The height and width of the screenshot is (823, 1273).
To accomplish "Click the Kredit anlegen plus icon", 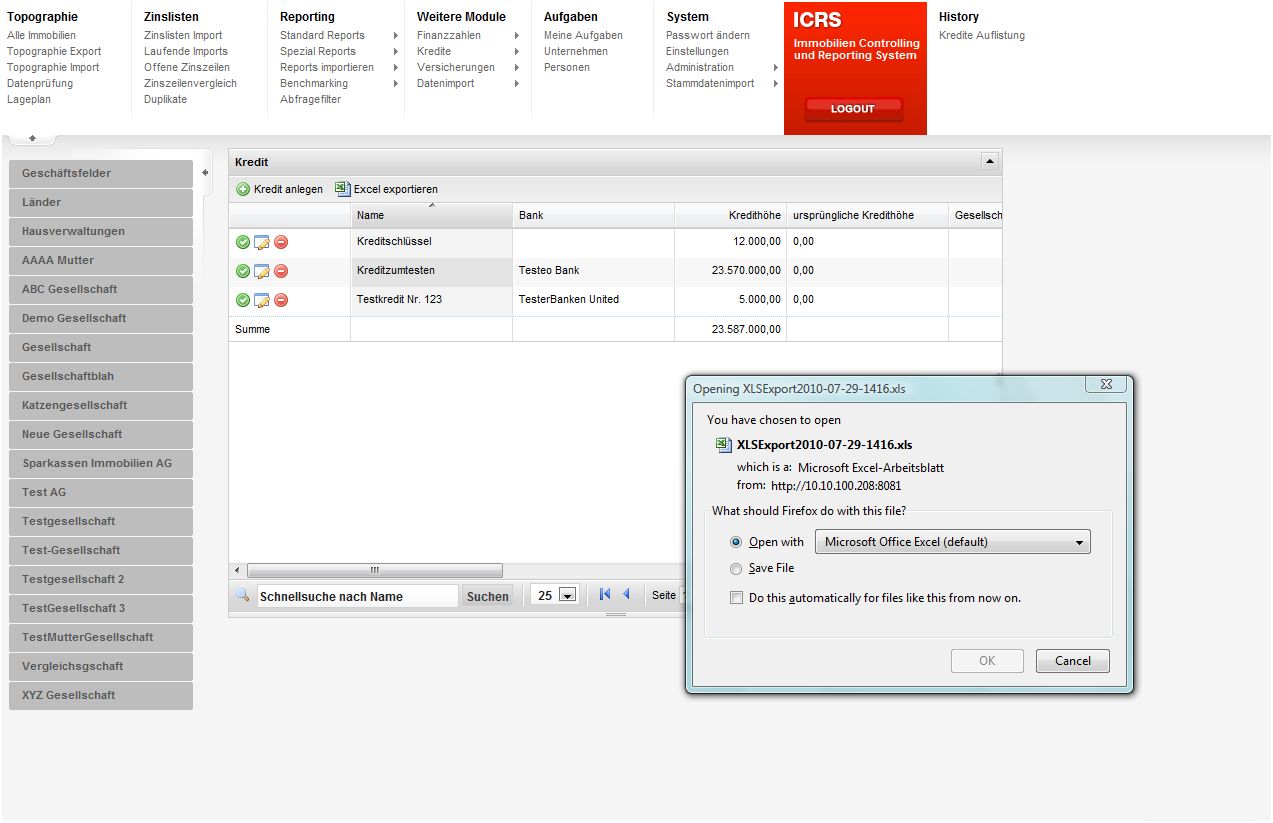I will 243,189.
